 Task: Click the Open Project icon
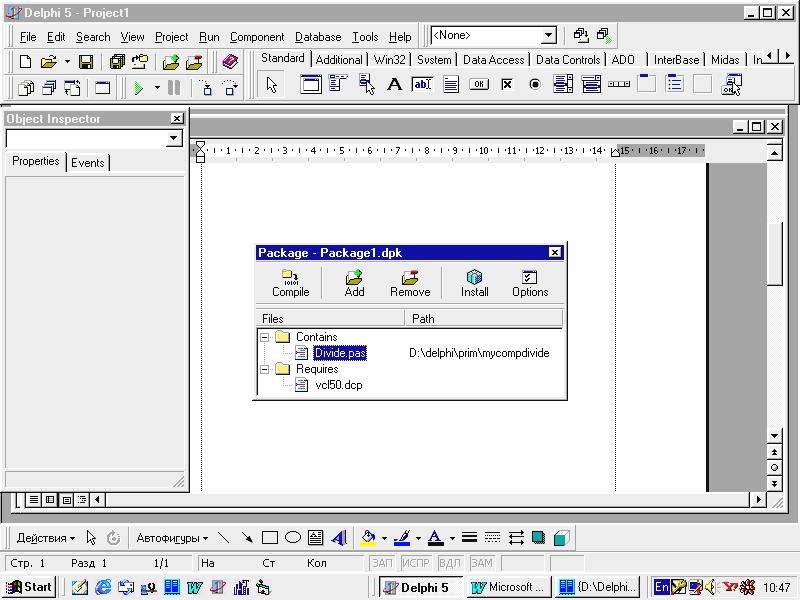pyautogui.click(x=140, y=62)
